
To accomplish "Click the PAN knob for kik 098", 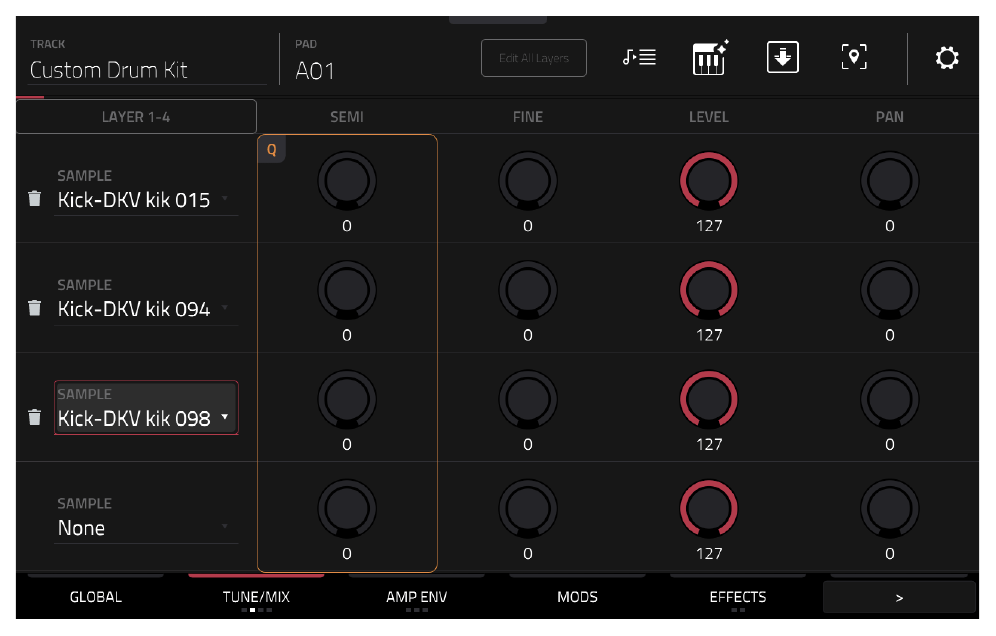I will [890, 400].
